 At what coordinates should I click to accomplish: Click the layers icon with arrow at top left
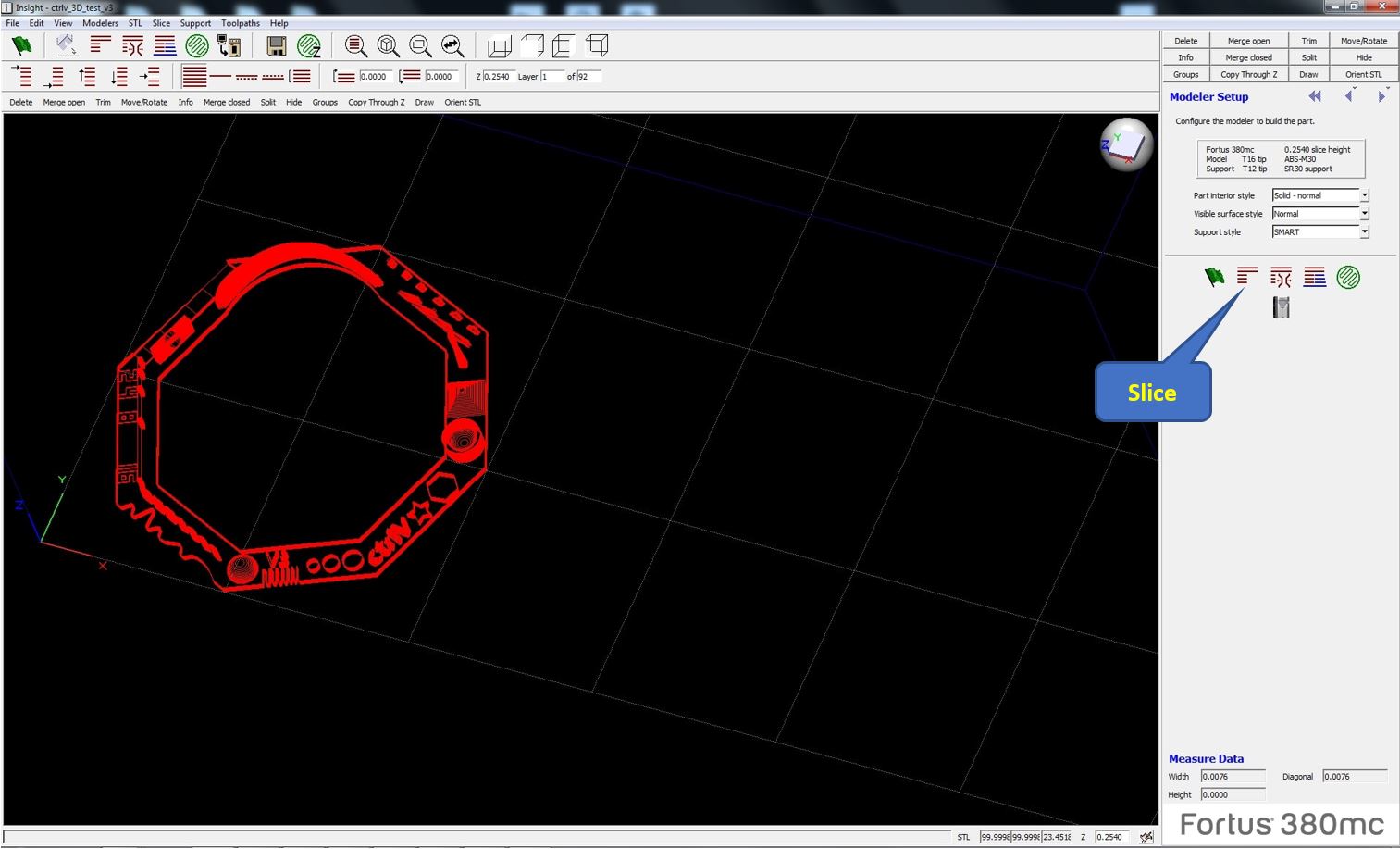pyautogui.click(x=21, y=76)
